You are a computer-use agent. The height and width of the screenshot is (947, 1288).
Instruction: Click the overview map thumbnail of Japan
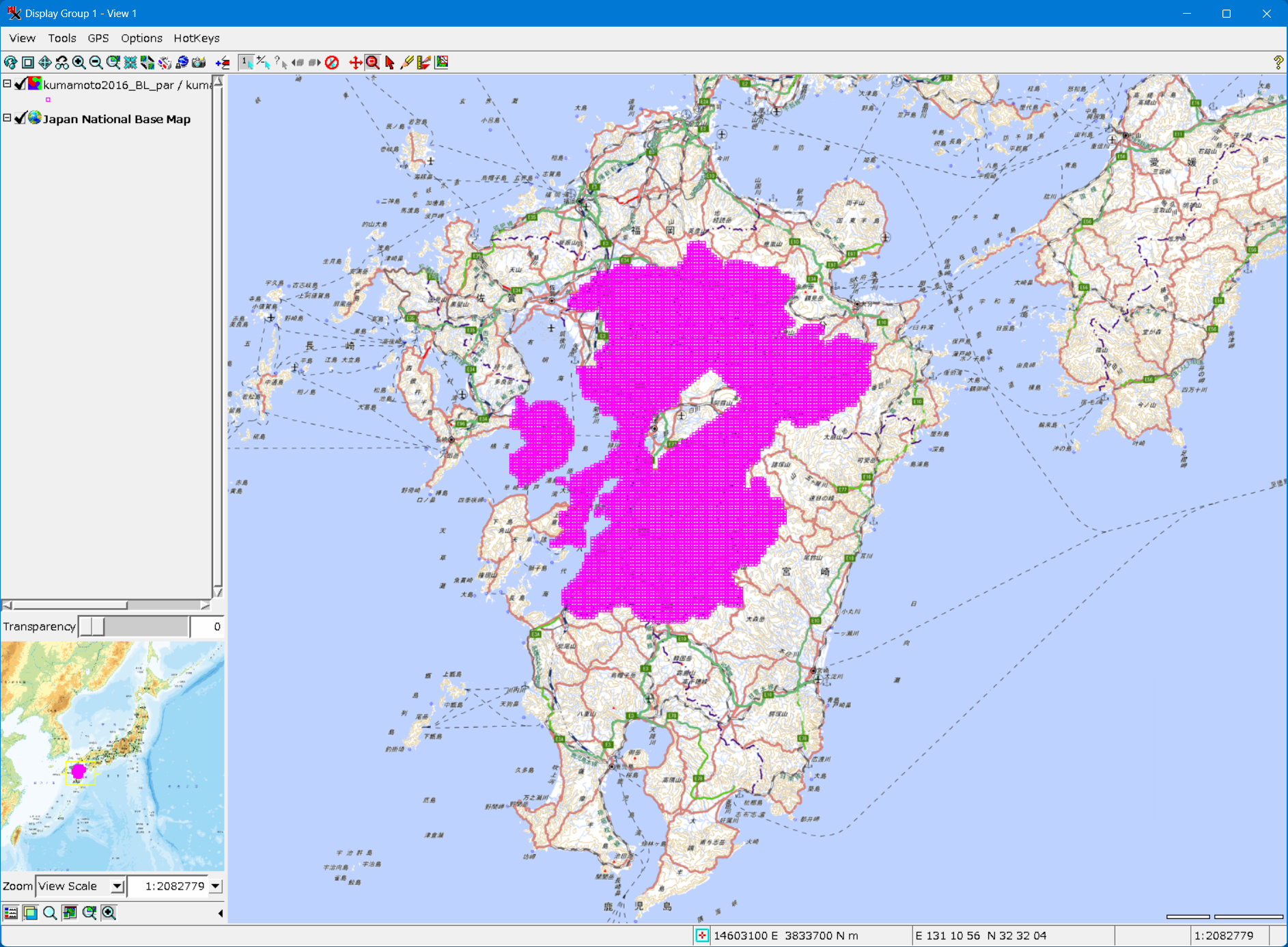pyautogui.click(x=112, y=755)
